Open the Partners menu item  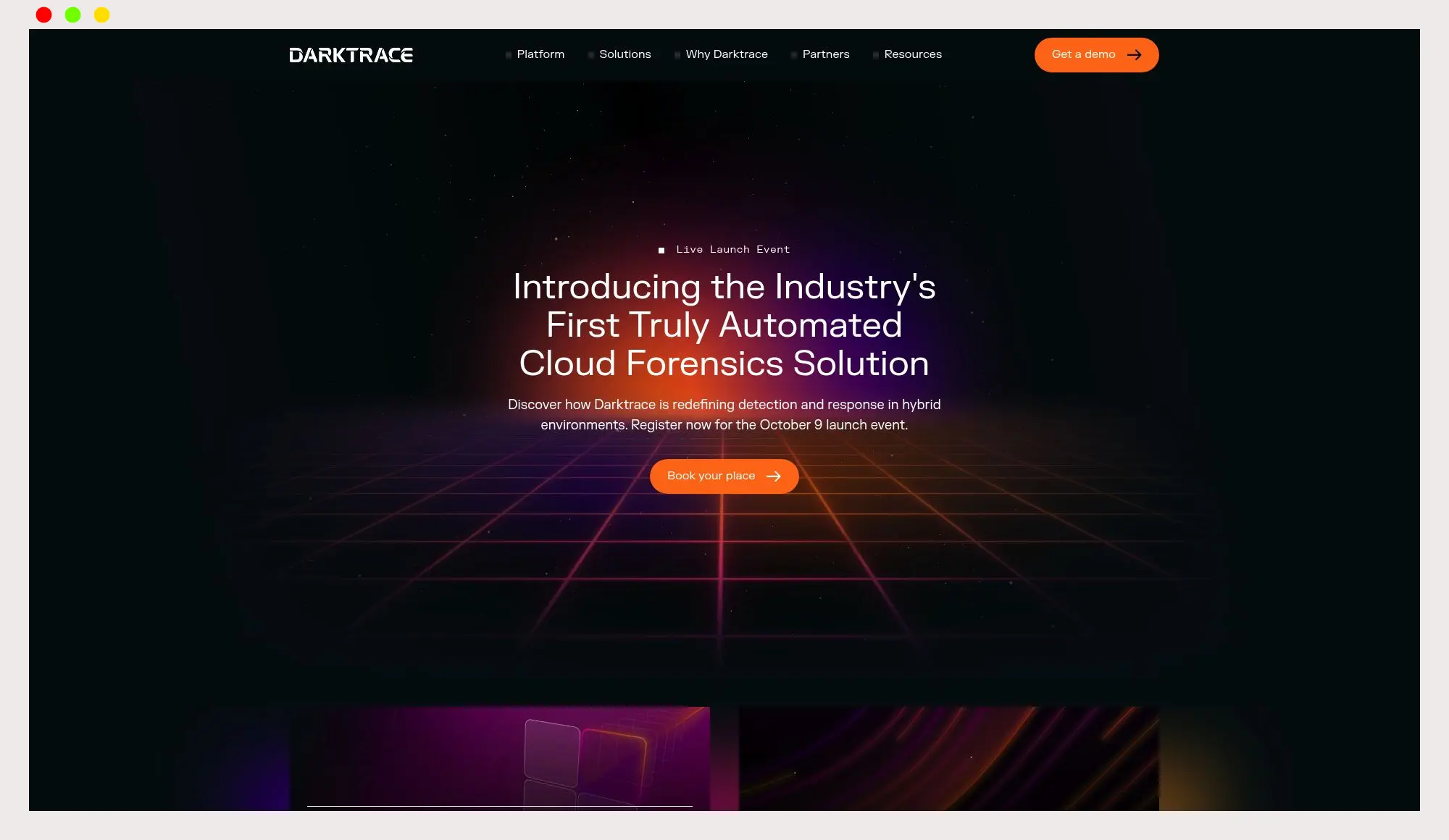click(x=825, y=54)
